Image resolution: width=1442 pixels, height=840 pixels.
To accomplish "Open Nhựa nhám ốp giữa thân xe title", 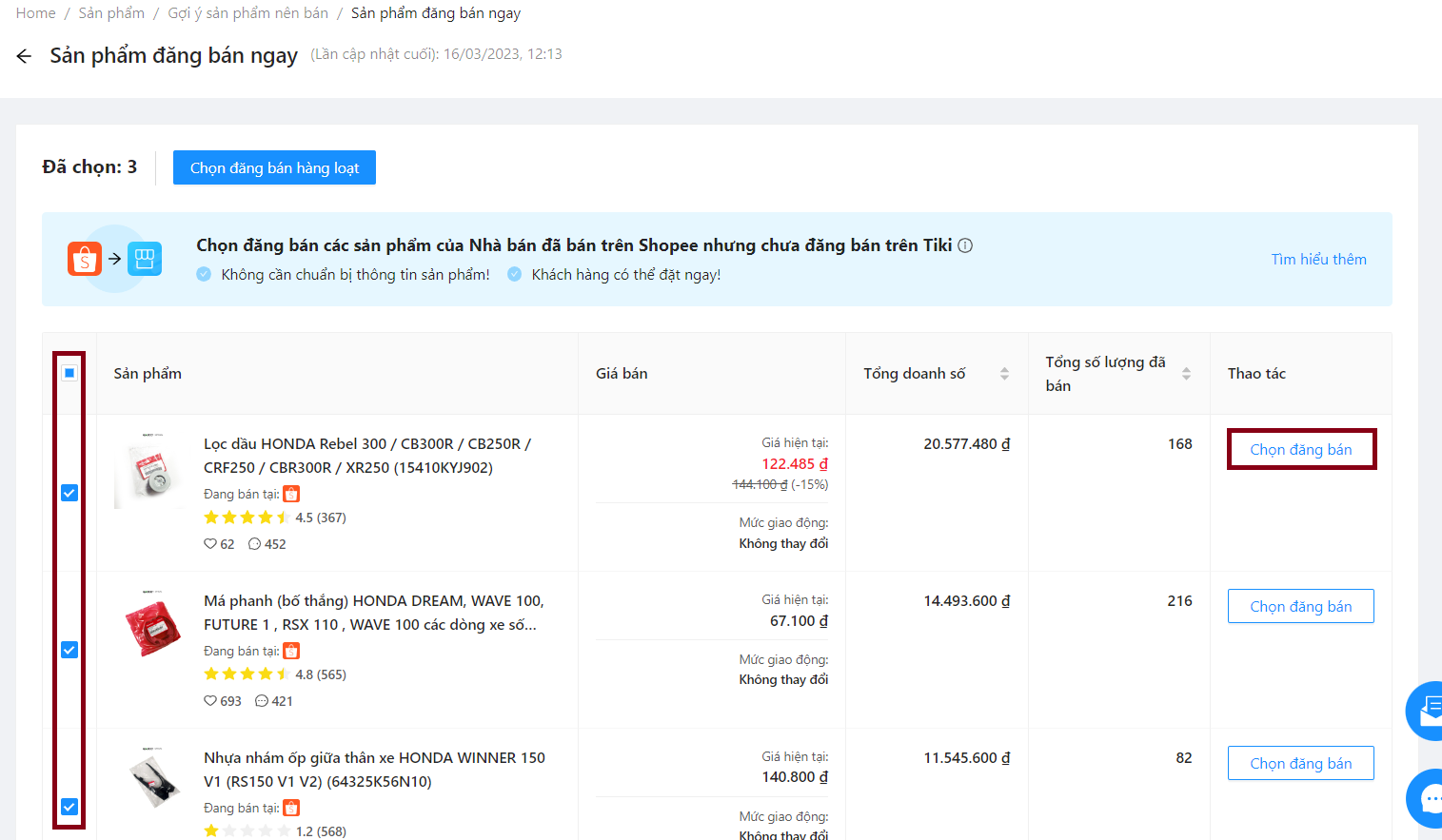I will coord(374,770).
